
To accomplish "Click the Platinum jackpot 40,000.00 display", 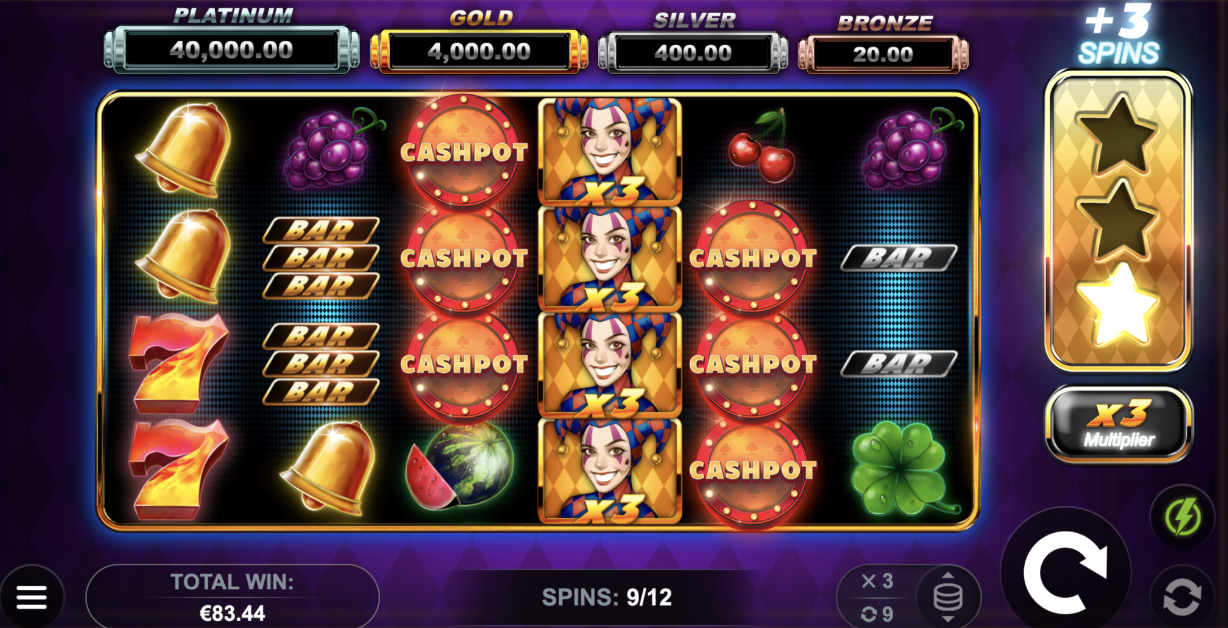I will point(232,49).
